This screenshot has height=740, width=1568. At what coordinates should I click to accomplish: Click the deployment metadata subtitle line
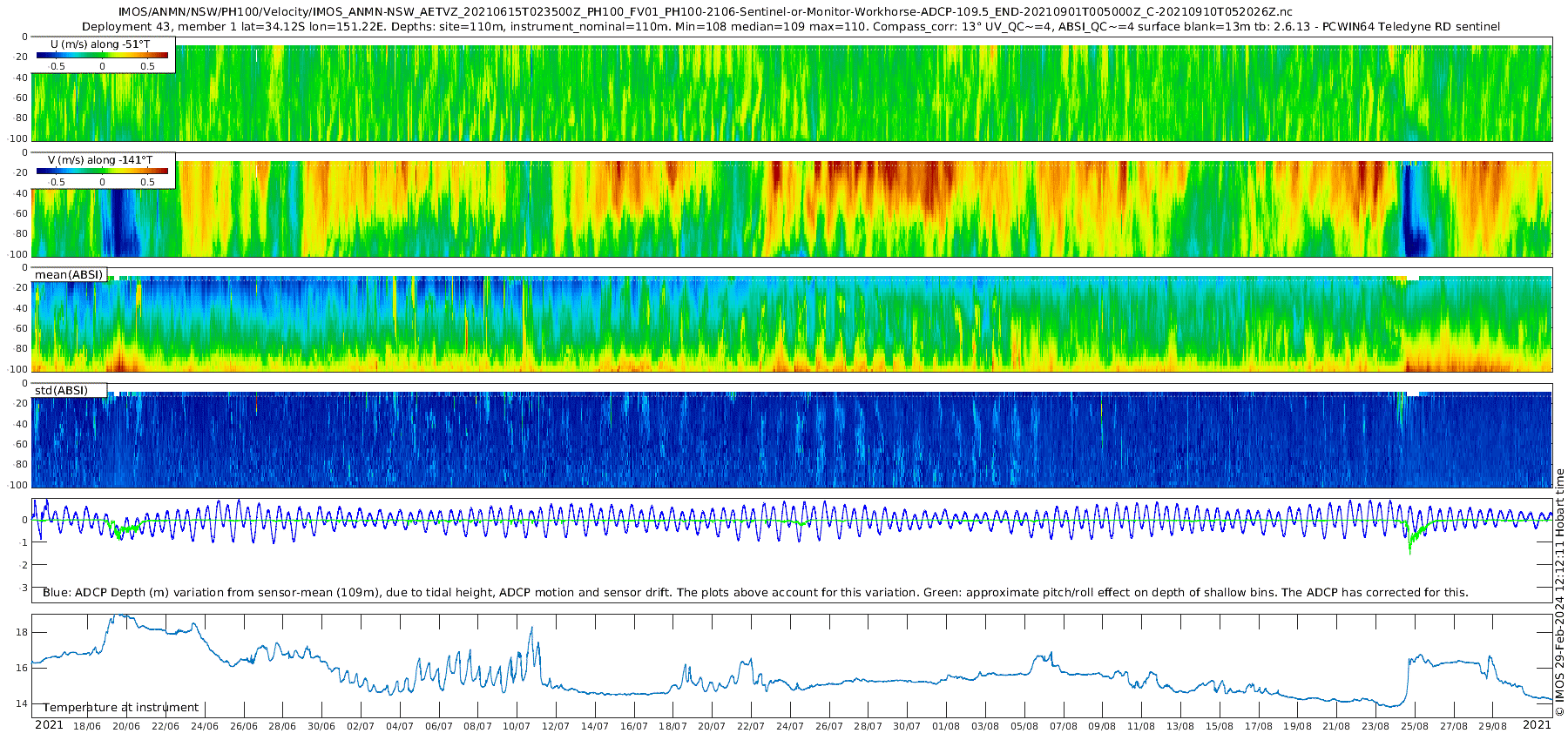coord(791,26)
